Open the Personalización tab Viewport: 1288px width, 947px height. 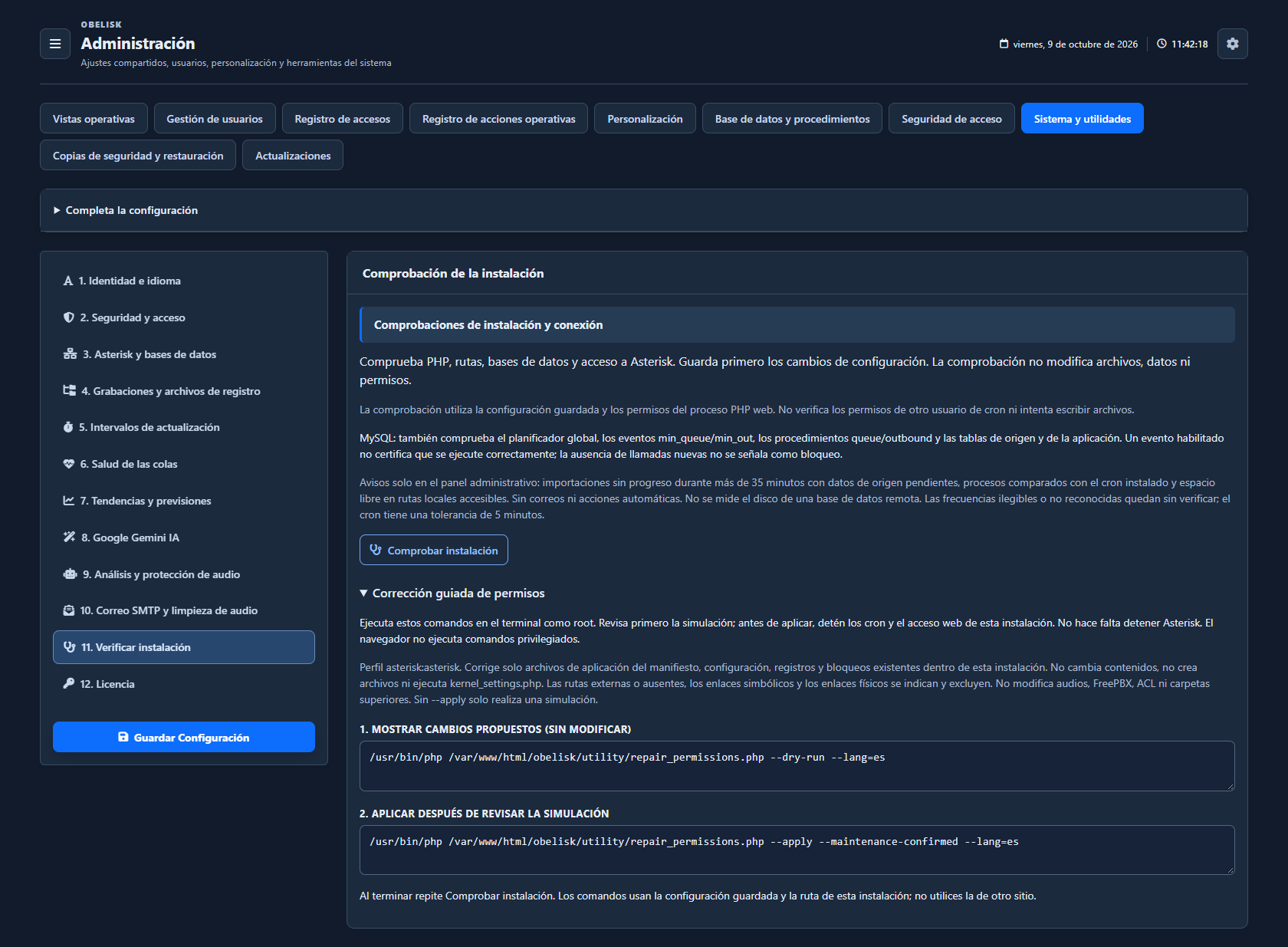pyautogui.click(x=645, y=119)
